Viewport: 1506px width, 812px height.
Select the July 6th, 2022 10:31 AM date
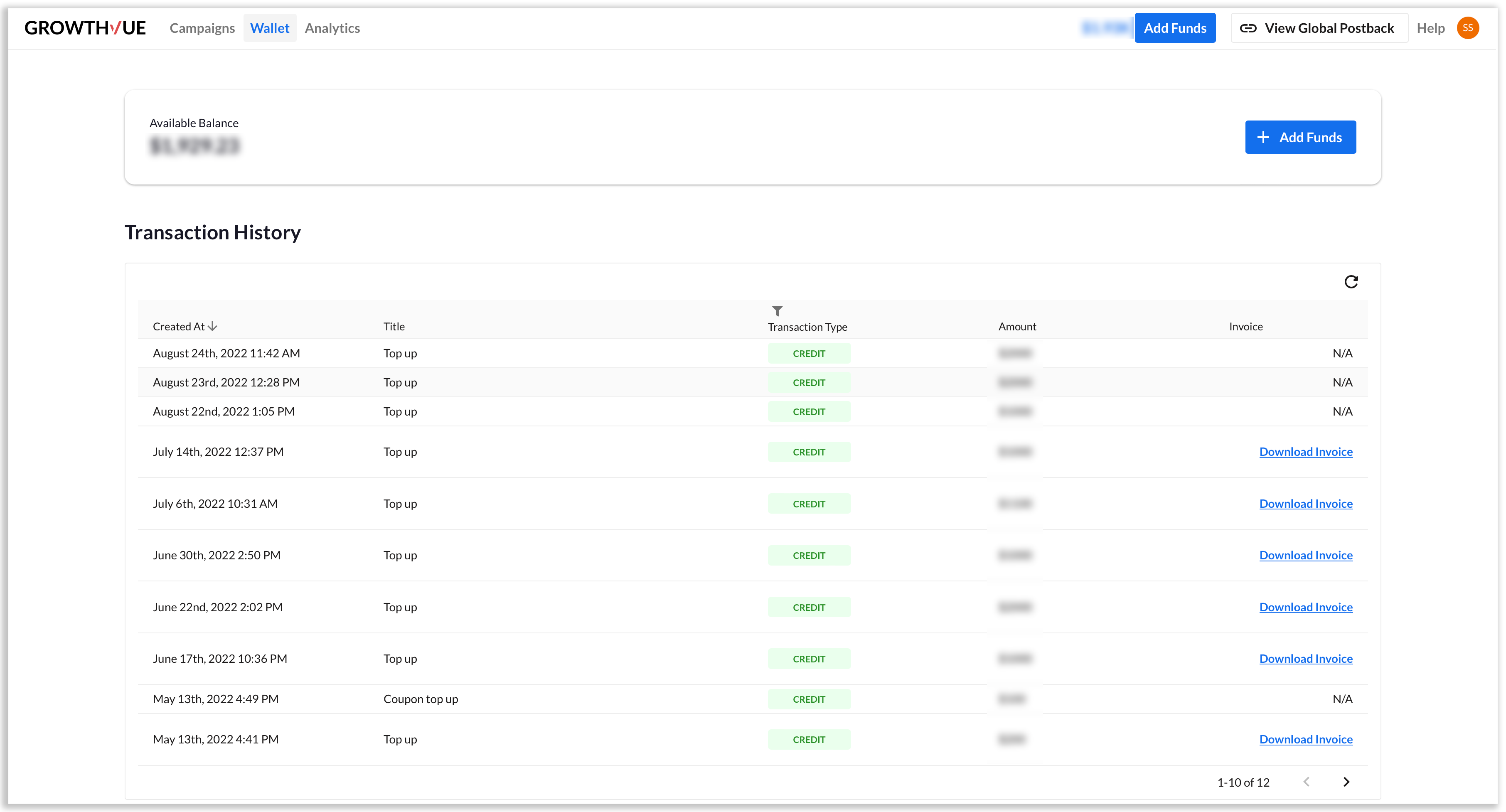click(x=215, y=503)
